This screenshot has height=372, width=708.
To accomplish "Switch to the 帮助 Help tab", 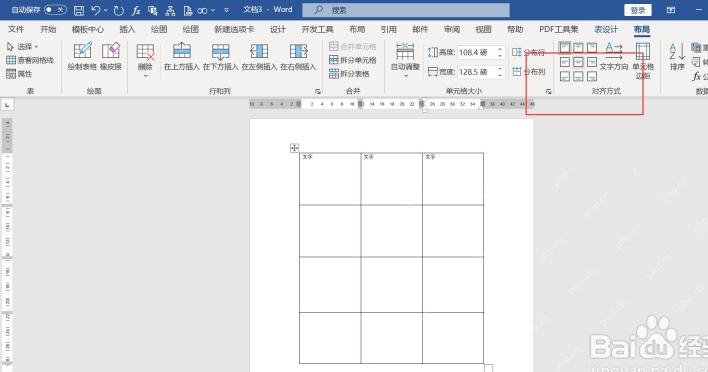I will tap(515, 29).
